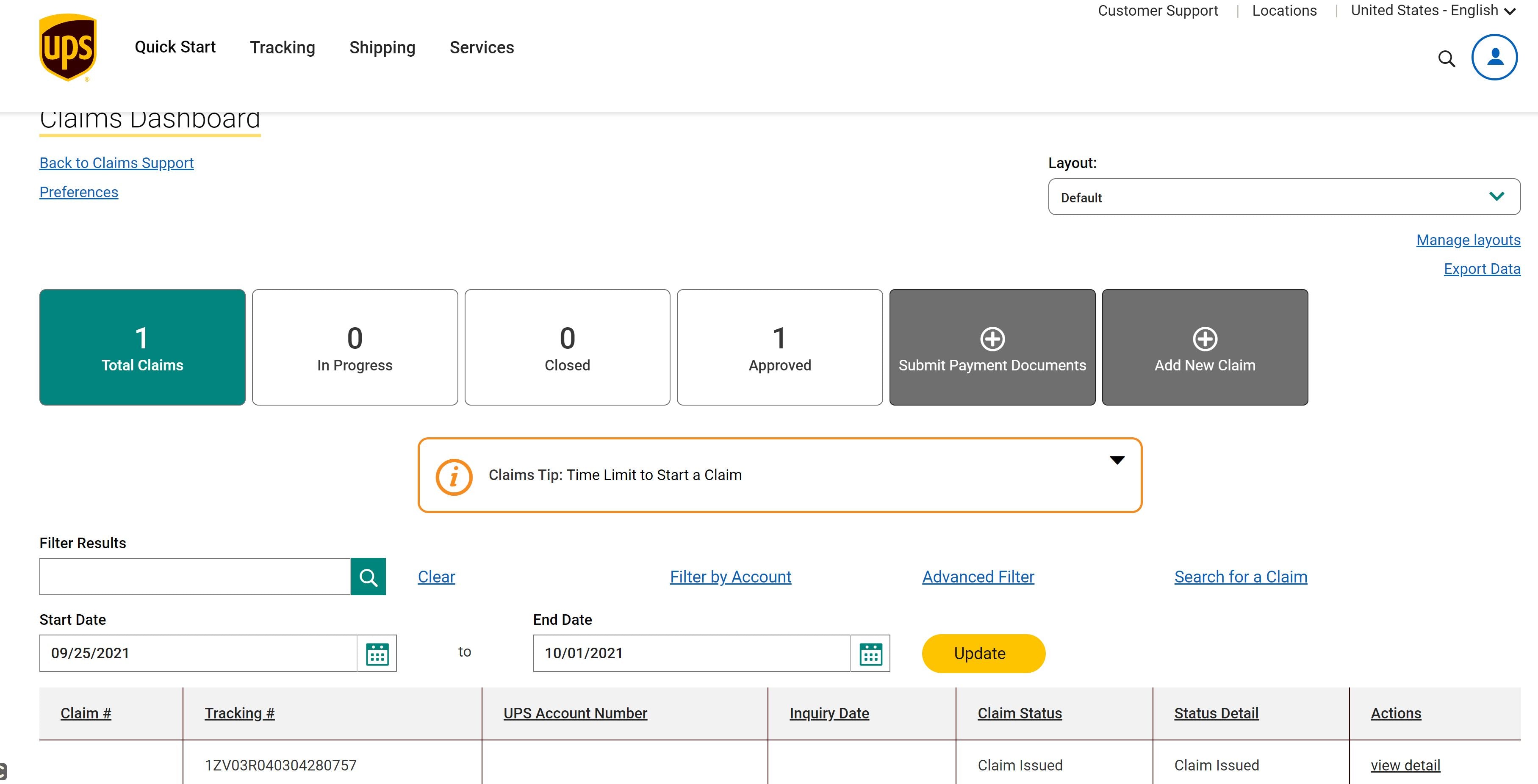This screenshot has height=784, width=1538.
Task: Open the site search magnifier icon
Action: 1446,58
